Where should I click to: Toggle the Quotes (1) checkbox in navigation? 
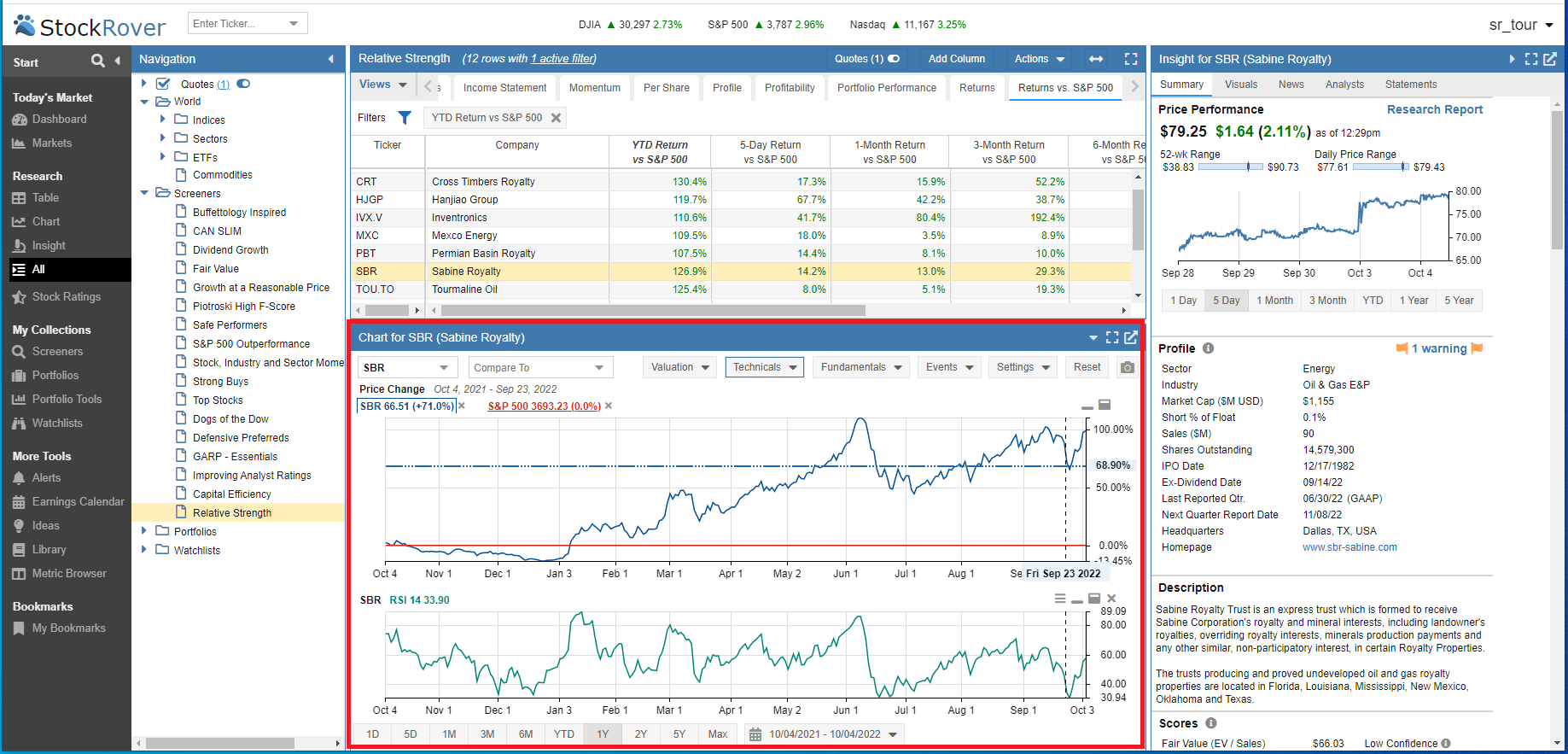[x=164, y=84]
